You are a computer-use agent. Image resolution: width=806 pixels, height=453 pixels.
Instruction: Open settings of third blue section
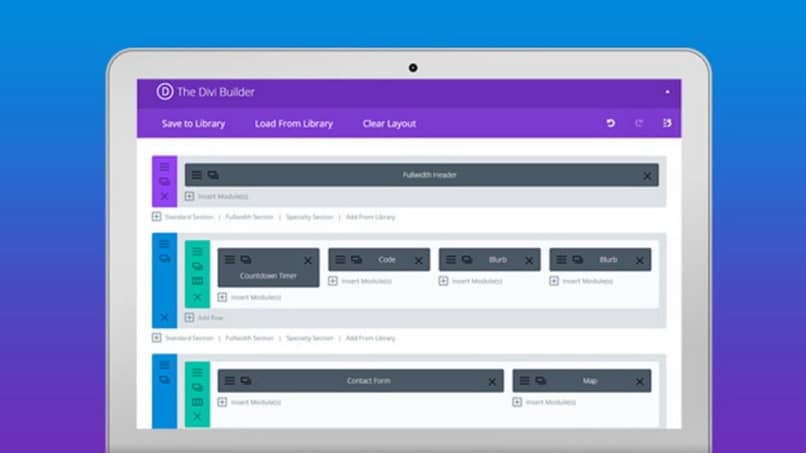tap(164, 365)
